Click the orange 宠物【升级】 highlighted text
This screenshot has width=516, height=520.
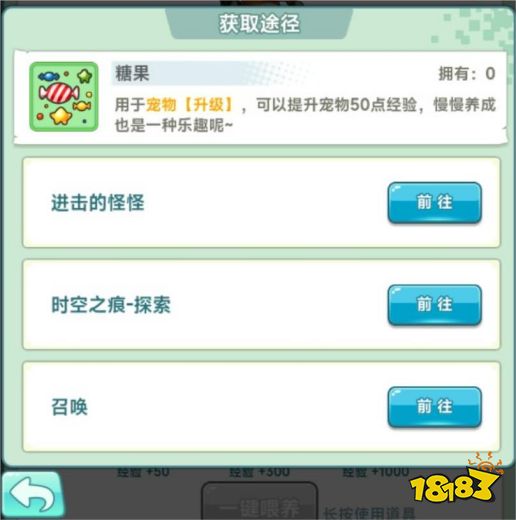190,105
